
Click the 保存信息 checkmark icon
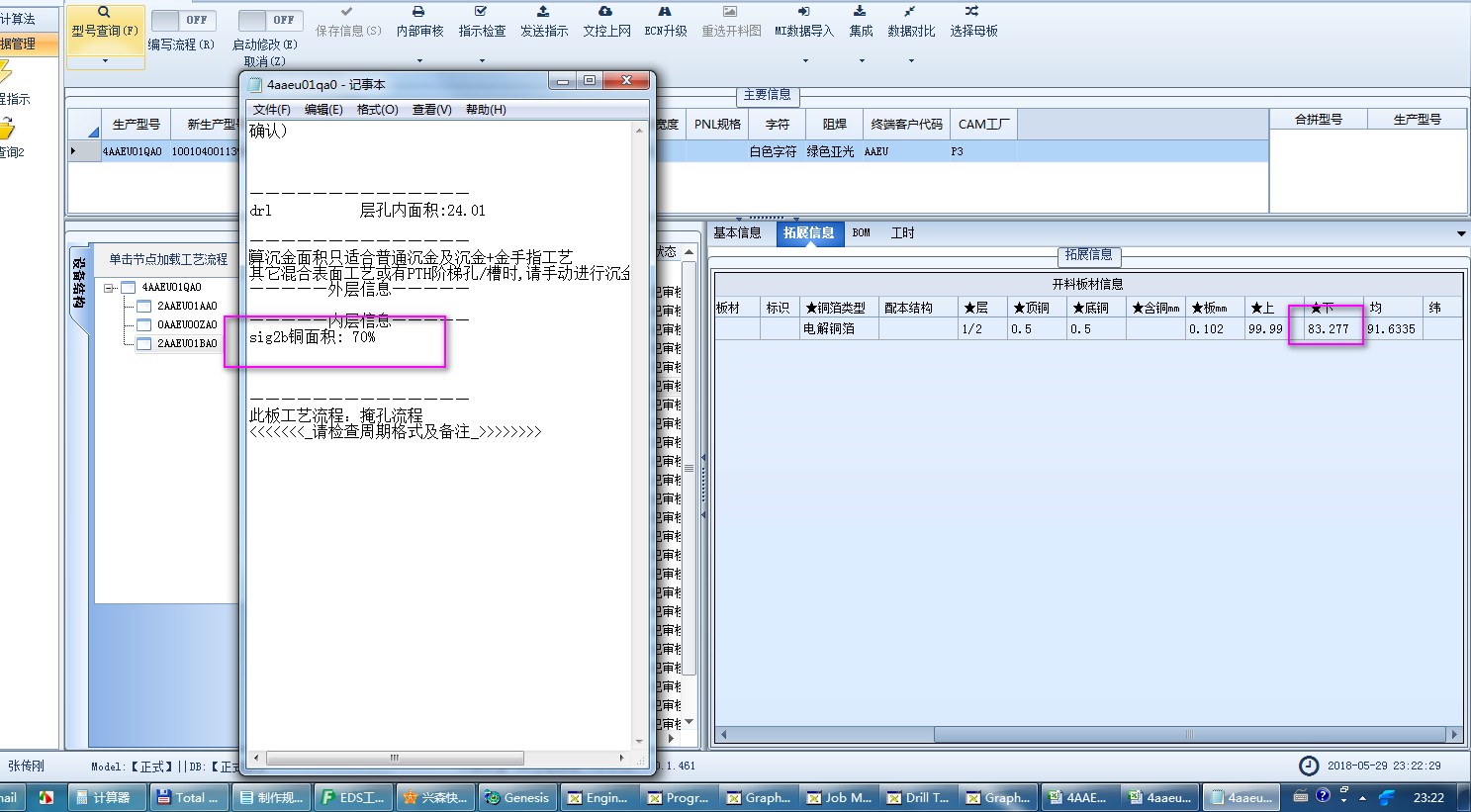tap(346, 11)
